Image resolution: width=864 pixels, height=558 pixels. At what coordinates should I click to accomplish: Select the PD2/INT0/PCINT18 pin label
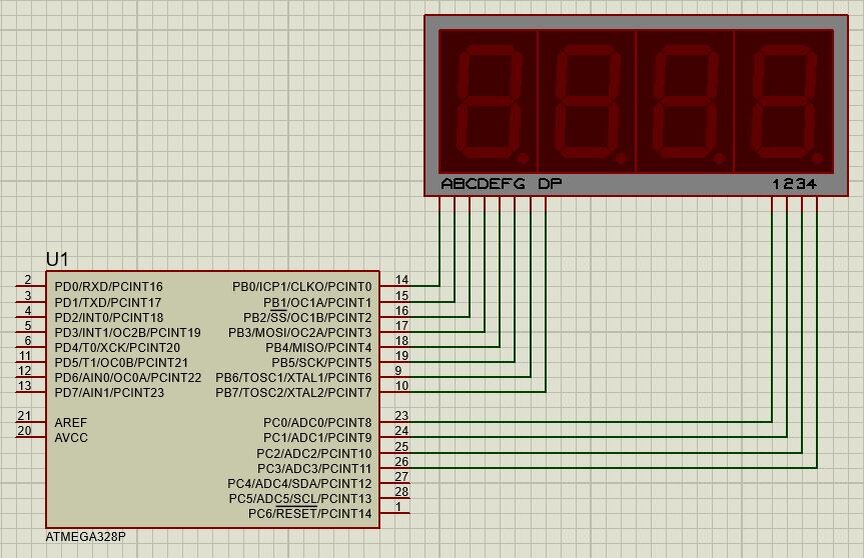tap(109, 318)
